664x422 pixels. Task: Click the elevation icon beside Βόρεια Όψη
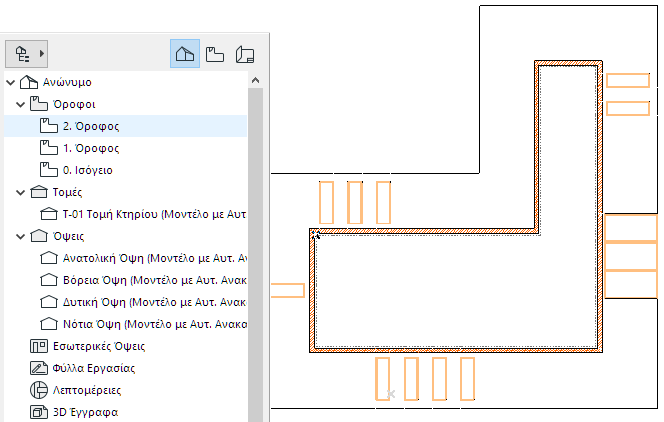(49, 280)
